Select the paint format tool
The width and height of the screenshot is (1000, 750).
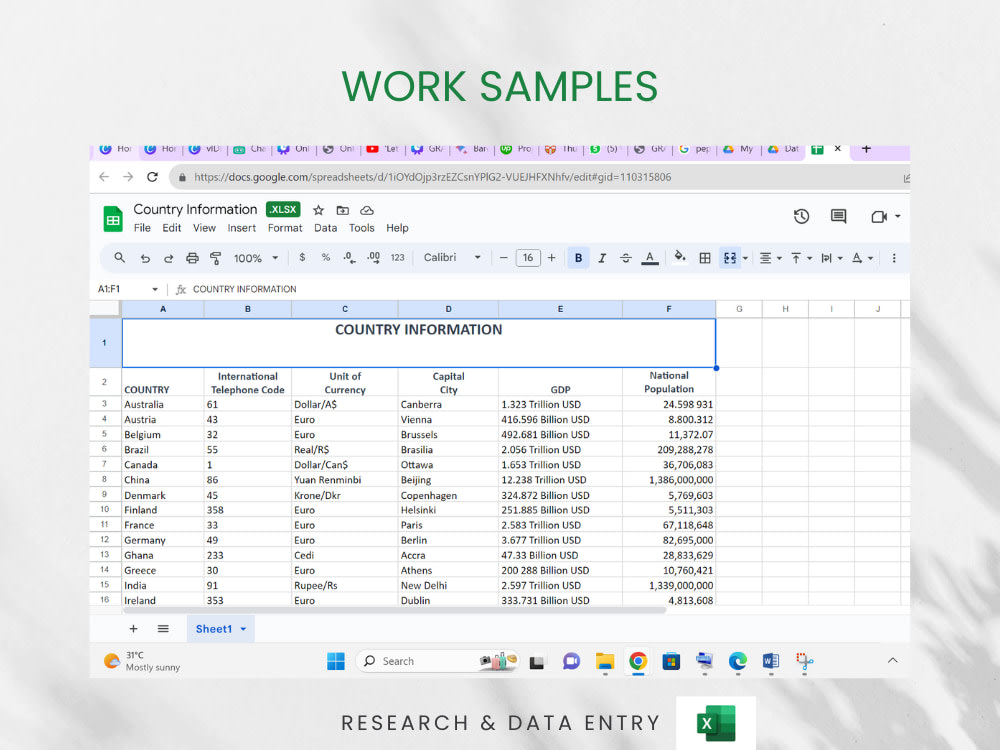(216, 258)
